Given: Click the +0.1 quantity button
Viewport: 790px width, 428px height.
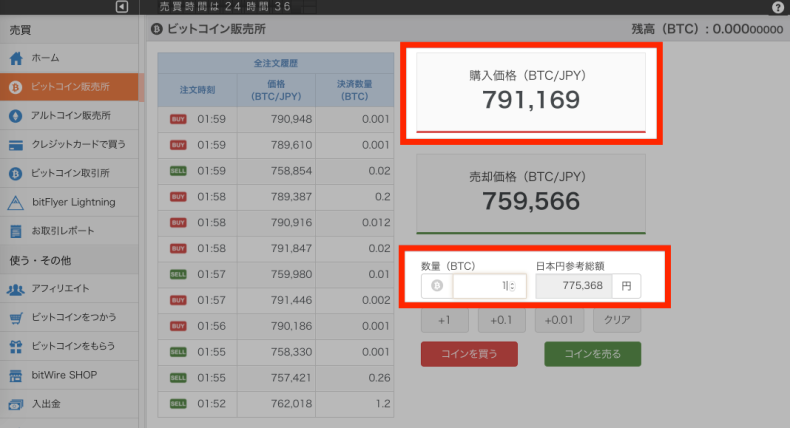Looking at the screenshot, I should 501,320.
